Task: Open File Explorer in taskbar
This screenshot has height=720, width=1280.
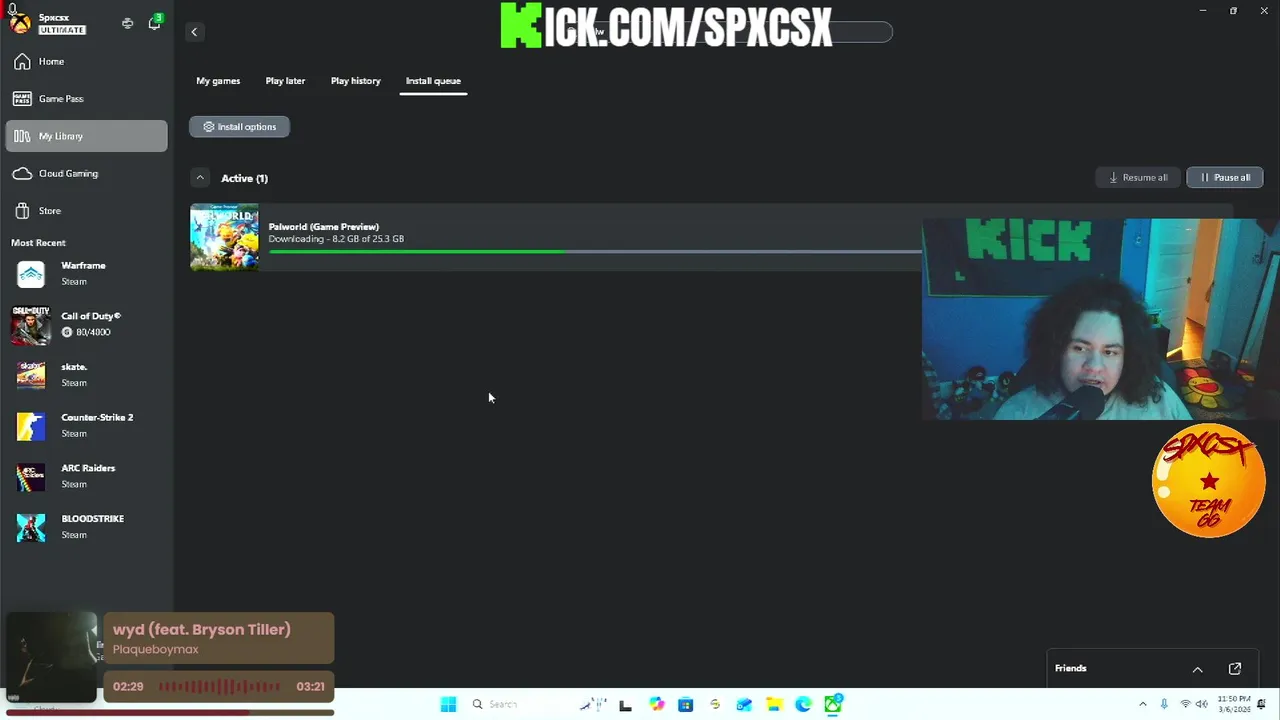Action: (x=774, y=705)
